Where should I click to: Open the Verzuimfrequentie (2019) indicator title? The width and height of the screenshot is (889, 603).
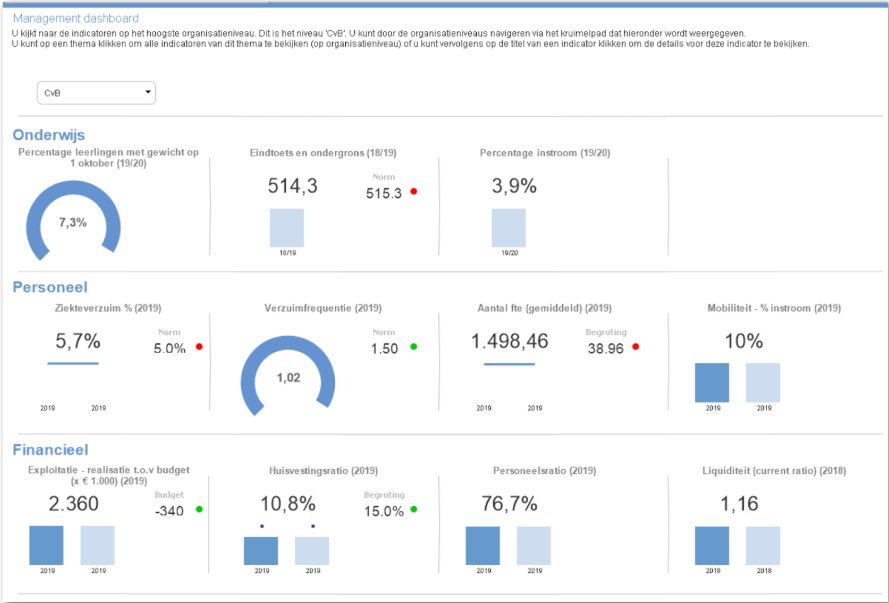click(x=323, y=308)
